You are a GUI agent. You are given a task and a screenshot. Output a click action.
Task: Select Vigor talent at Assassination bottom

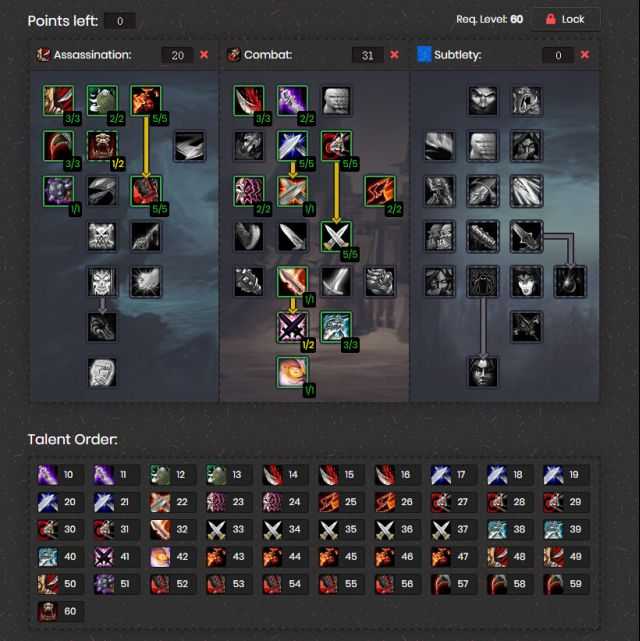coord(102,373)
